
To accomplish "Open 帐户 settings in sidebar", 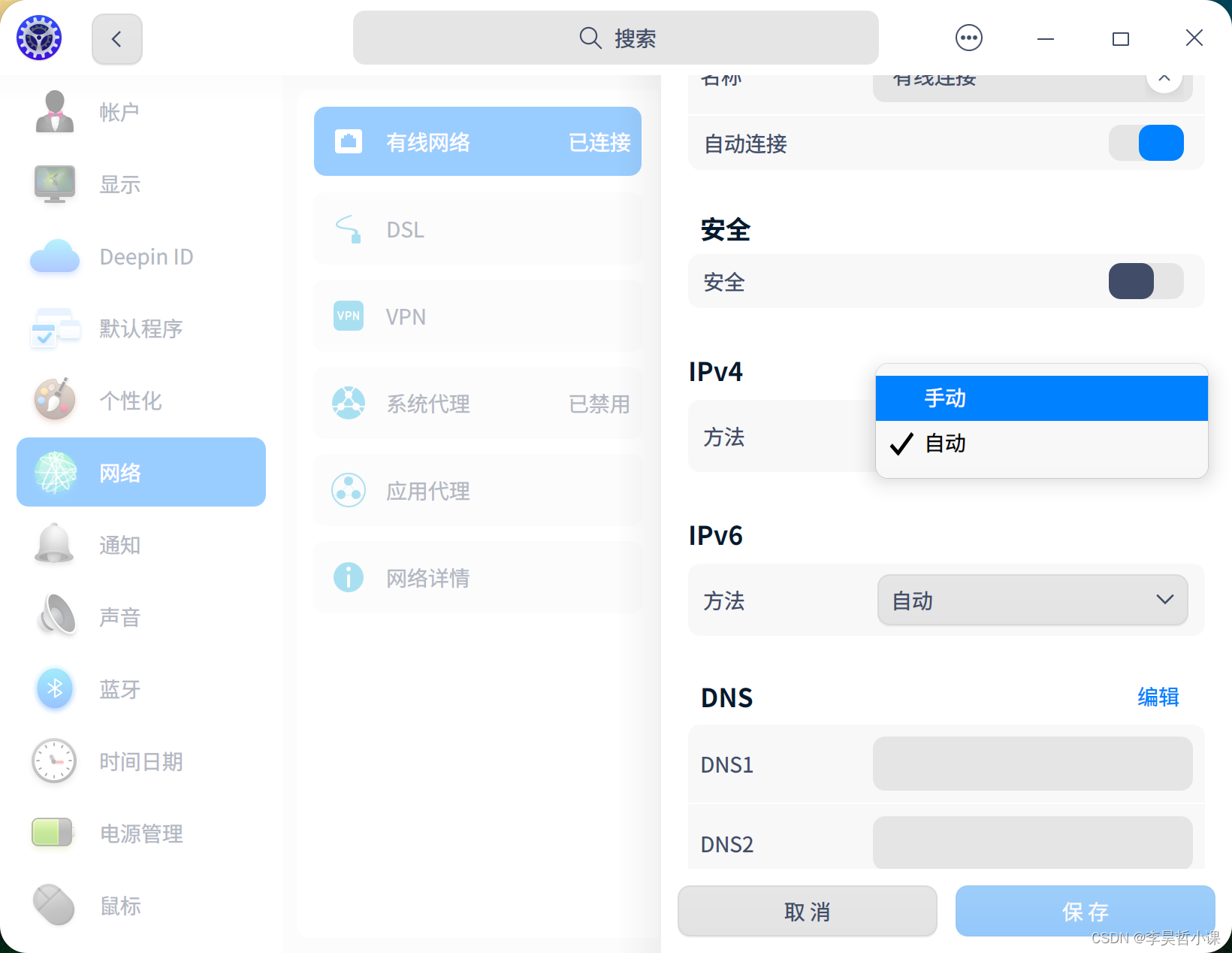I will pyautogui.click(x=141, y=112).
